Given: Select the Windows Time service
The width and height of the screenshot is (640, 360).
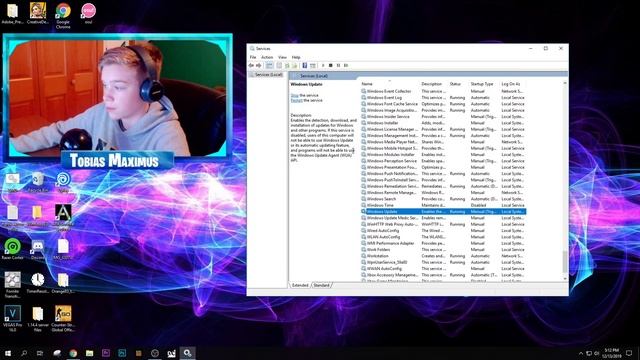Looking at the screenshot, I should [443, 205].
